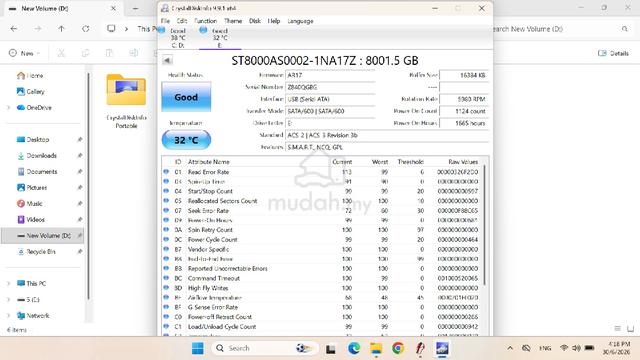Click the previous disk arrow button
The width and height of the screenshot is (640, 360).
167,60
